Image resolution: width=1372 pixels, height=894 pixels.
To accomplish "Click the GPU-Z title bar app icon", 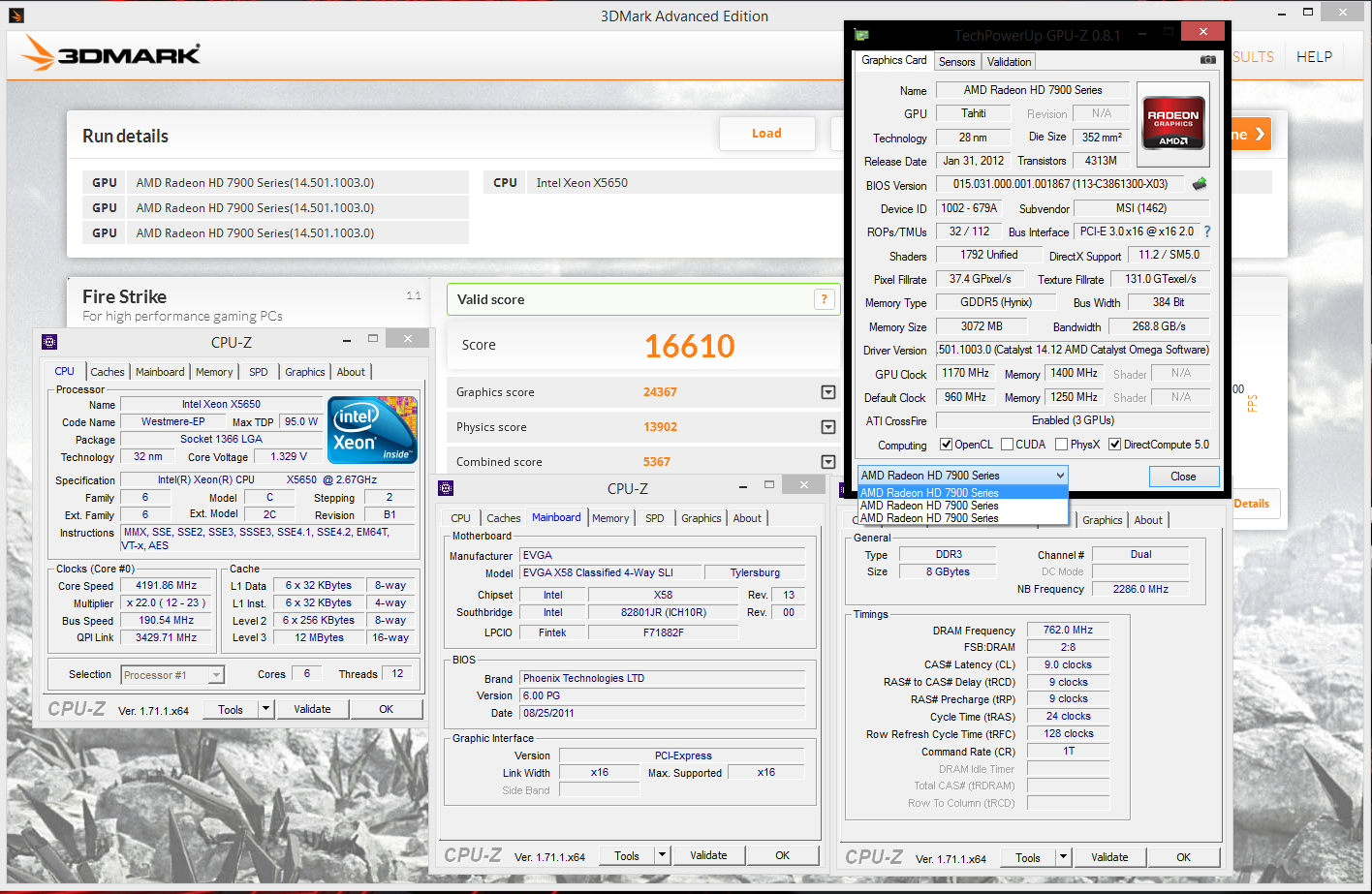I will tap(861, 35).
